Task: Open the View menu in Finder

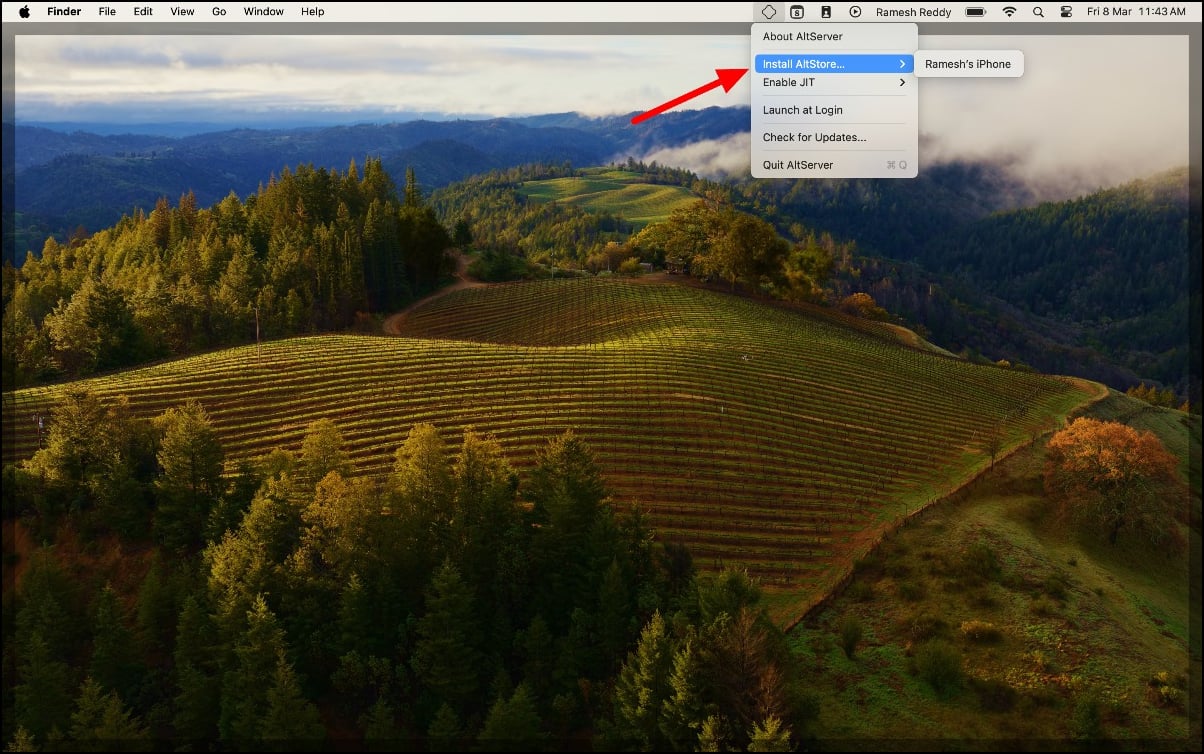Action: [181, 11]
